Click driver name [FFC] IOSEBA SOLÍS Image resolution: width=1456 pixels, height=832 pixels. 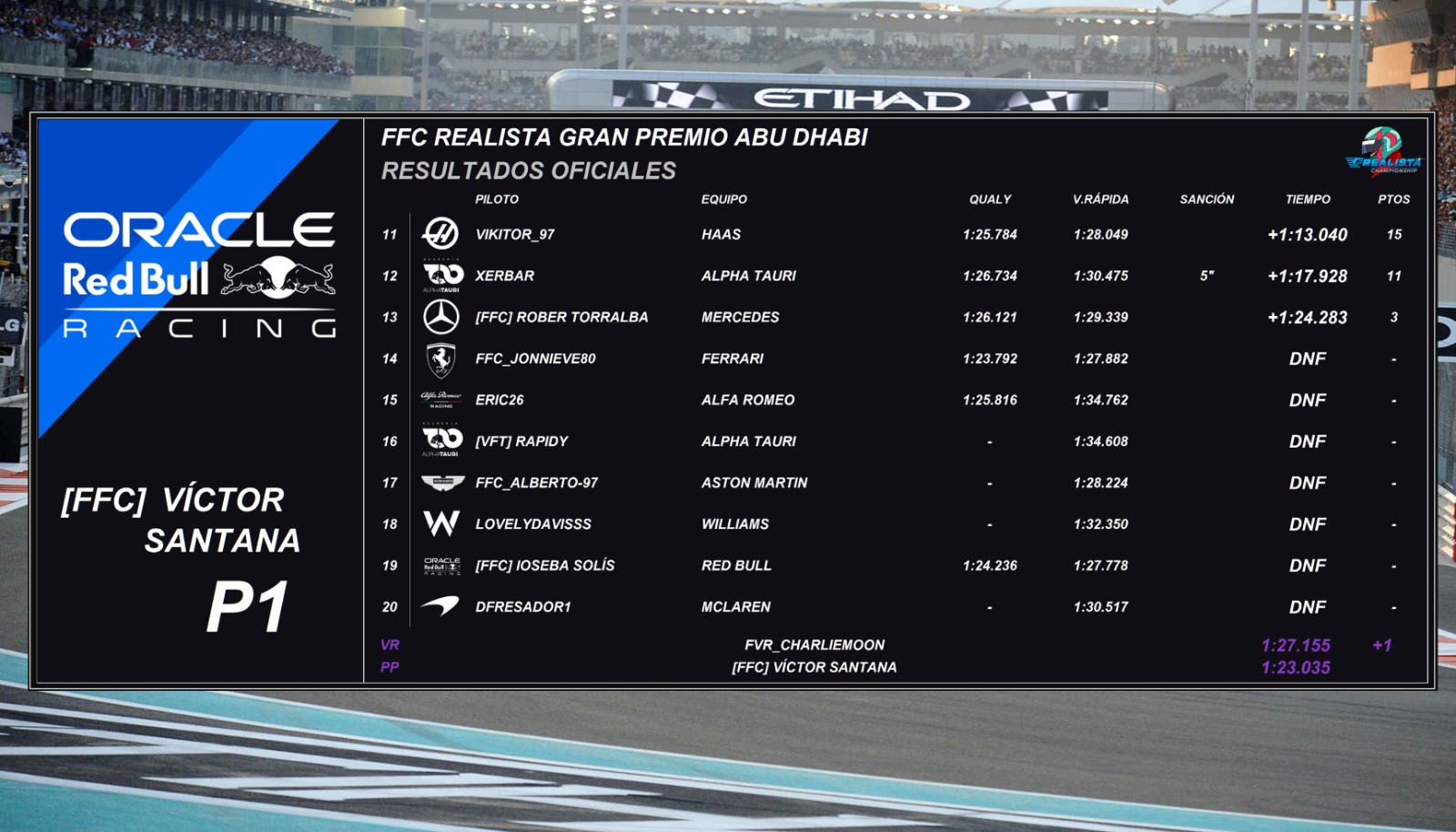[545, 565]
